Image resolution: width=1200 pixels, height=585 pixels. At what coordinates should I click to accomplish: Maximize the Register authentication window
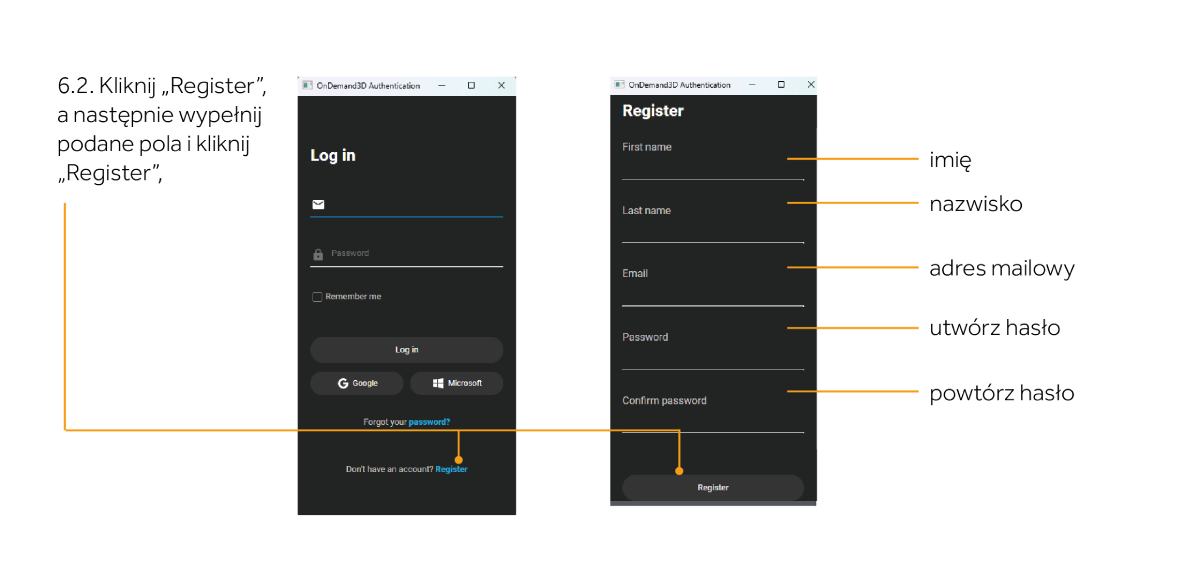[781, 85]
